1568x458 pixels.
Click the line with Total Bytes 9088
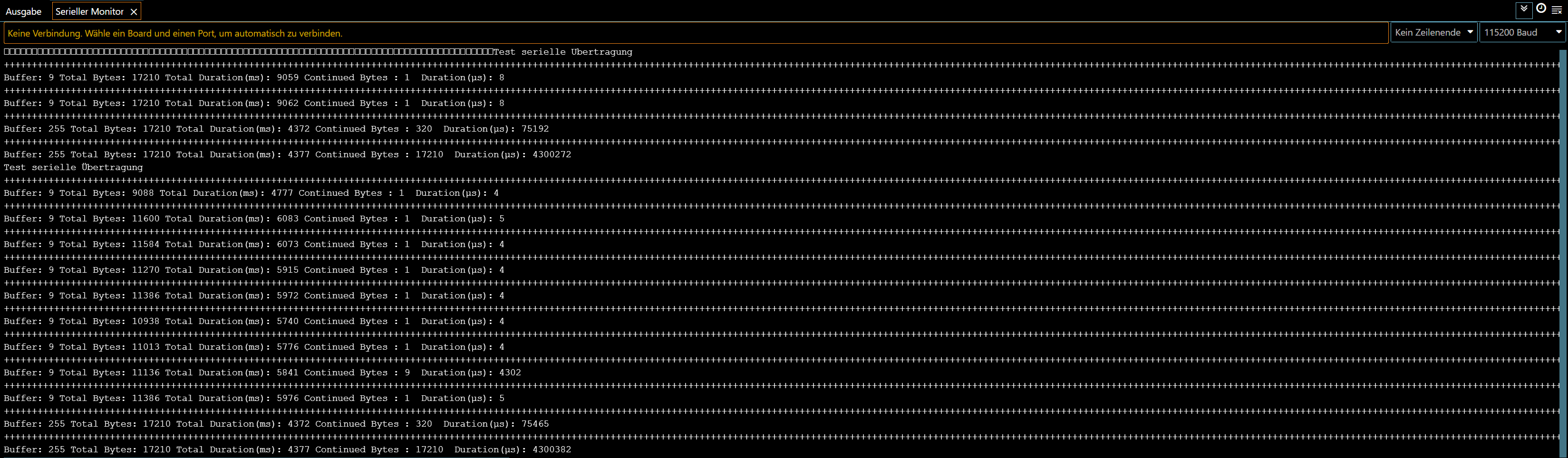tap(251, 193)
